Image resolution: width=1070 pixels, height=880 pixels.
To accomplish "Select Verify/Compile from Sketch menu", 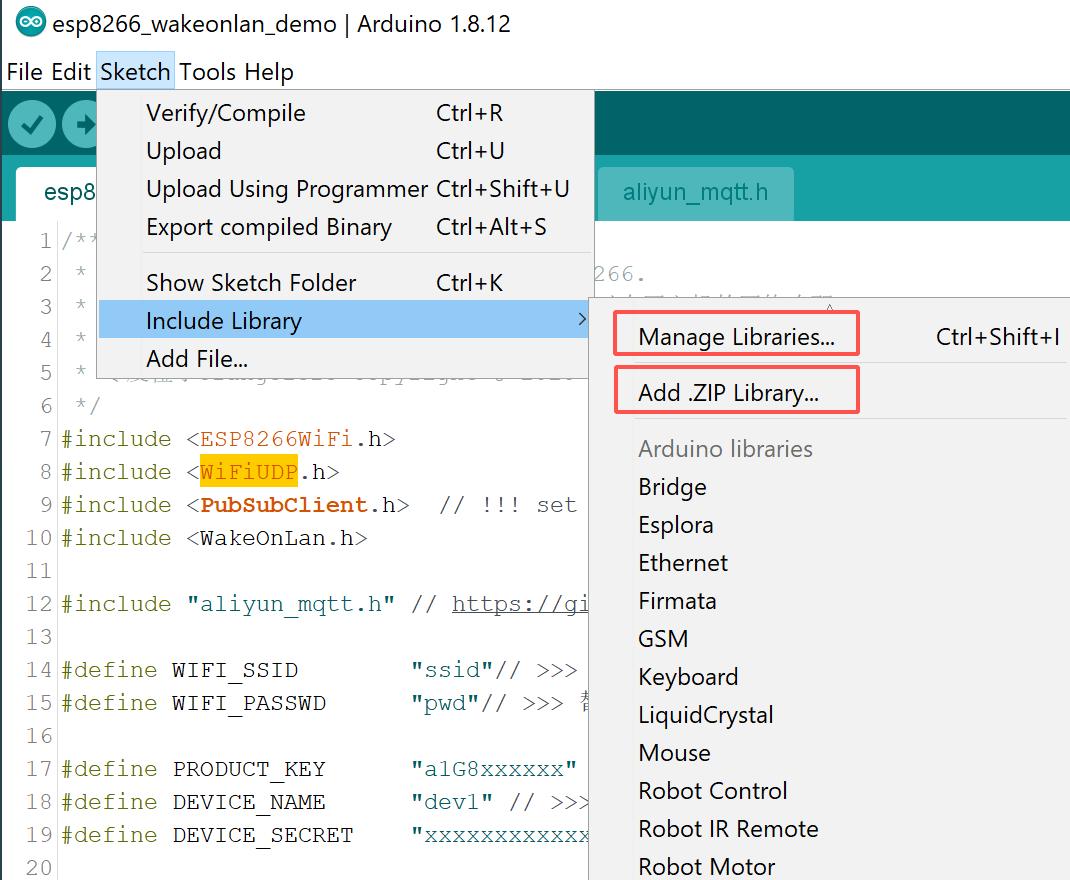I will pyautogui.click(x=226, y=113).
